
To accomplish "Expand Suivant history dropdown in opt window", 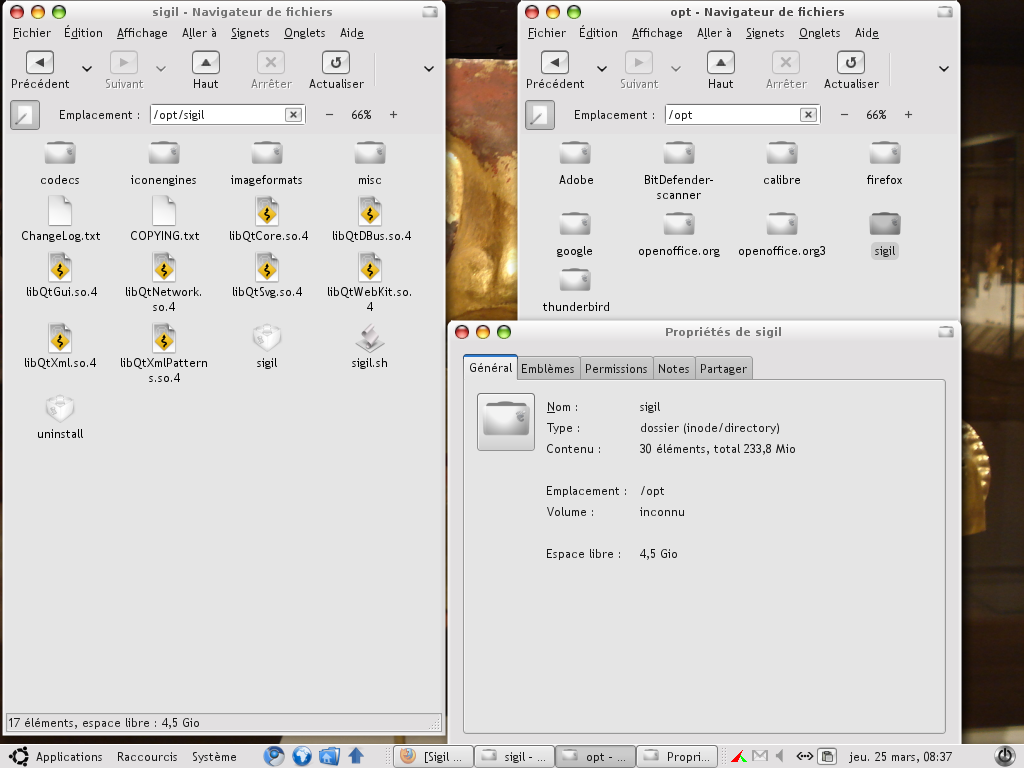I will 676,69.
